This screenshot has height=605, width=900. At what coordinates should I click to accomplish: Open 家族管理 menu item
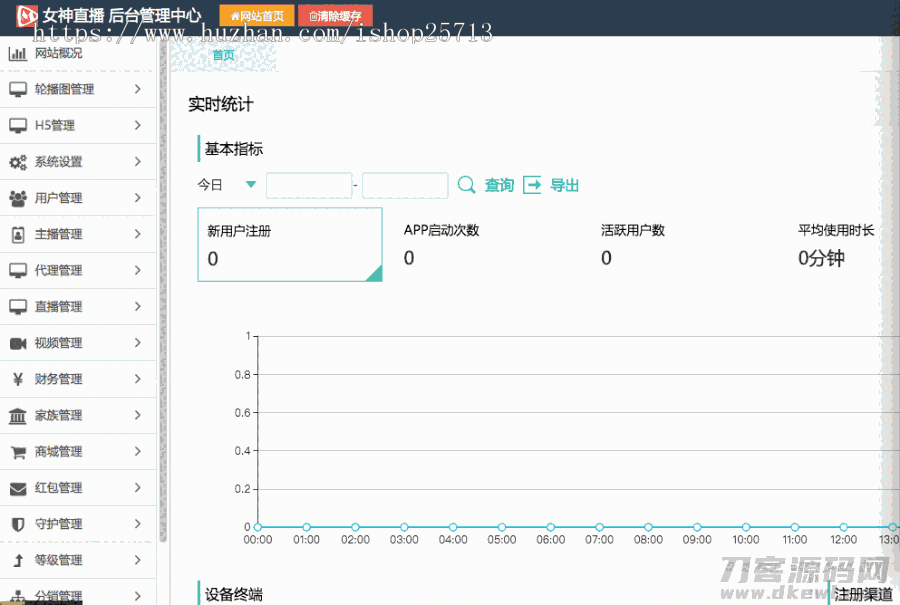(78, 415)
